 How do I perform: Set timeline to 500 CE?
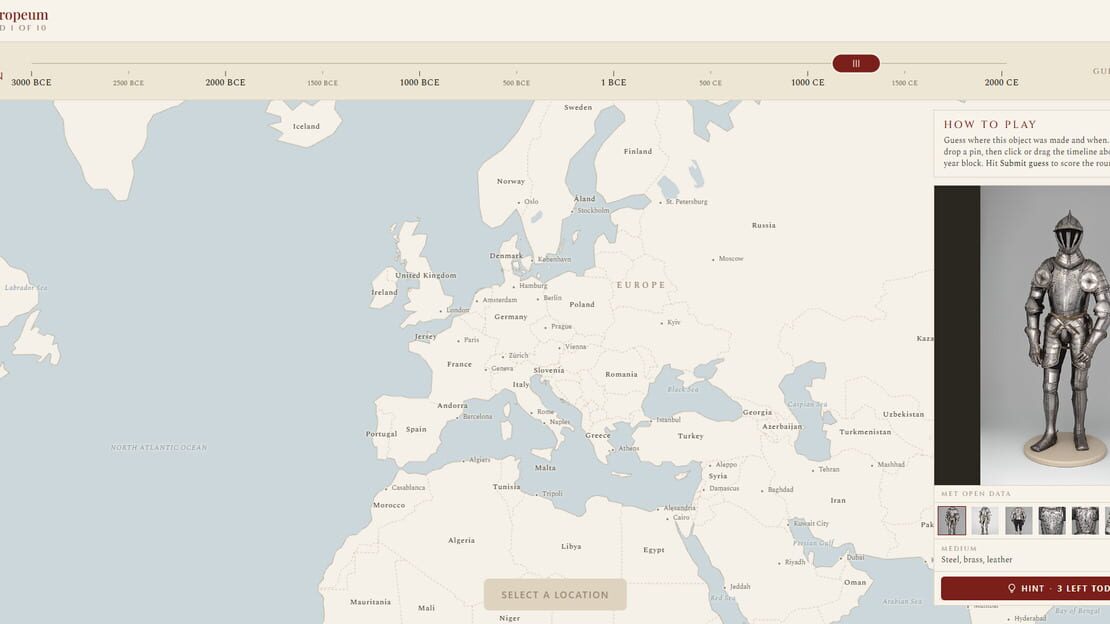click(710, 83)
